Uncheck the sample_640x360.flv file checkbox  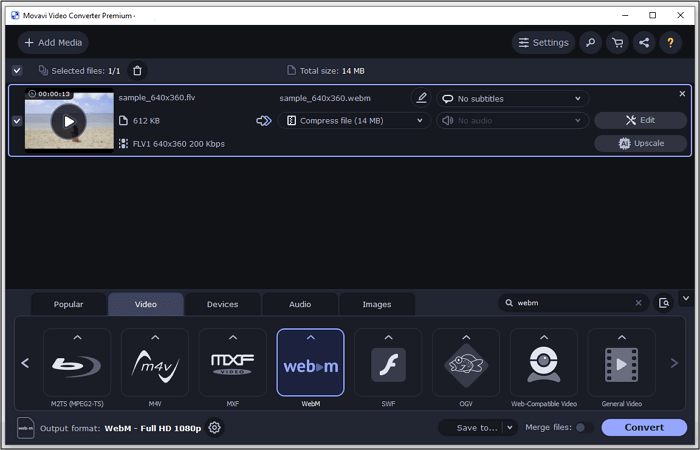(x=17, y=121)
